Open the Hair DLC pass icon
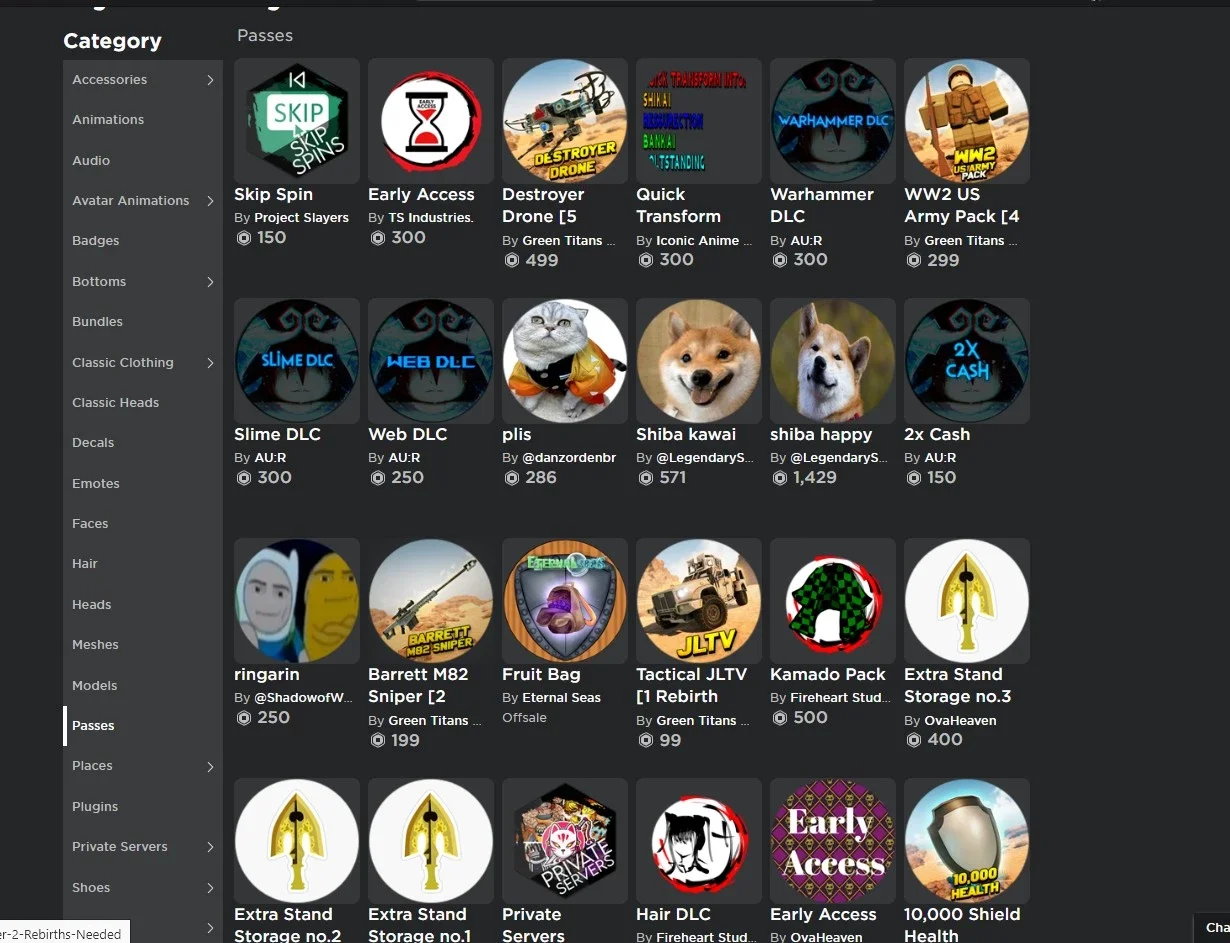The width and height of the screenshot is (1230, 943). (x=699, y=841)
